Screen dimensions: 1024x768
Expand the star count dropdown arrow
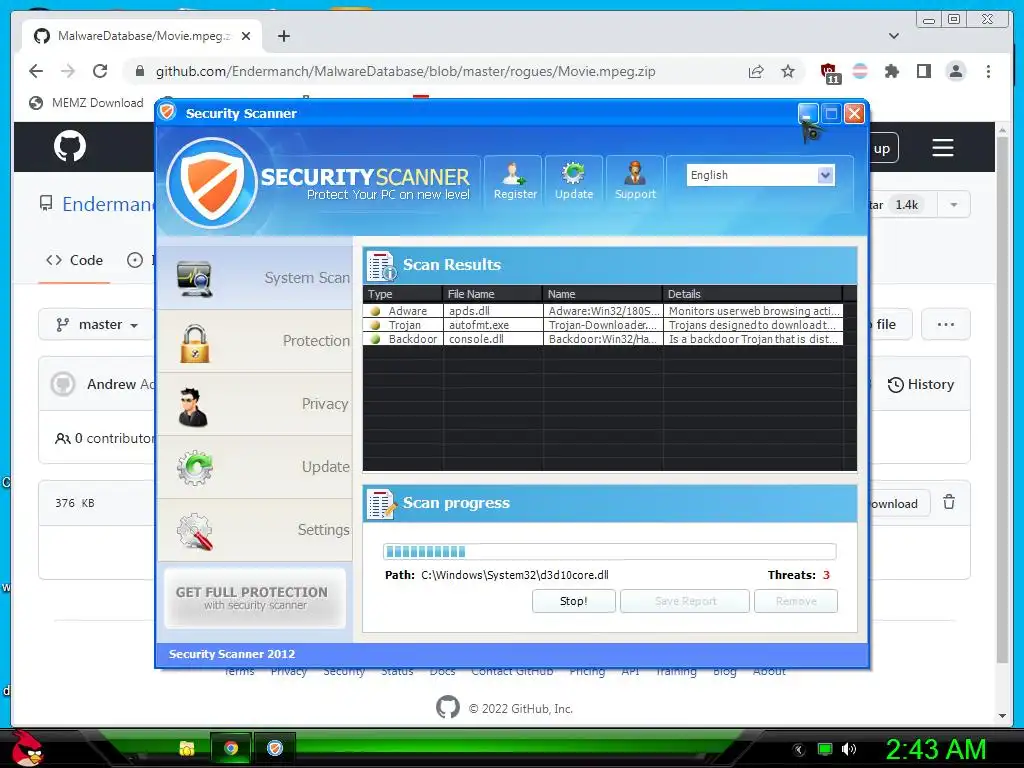tap(953, 205)
